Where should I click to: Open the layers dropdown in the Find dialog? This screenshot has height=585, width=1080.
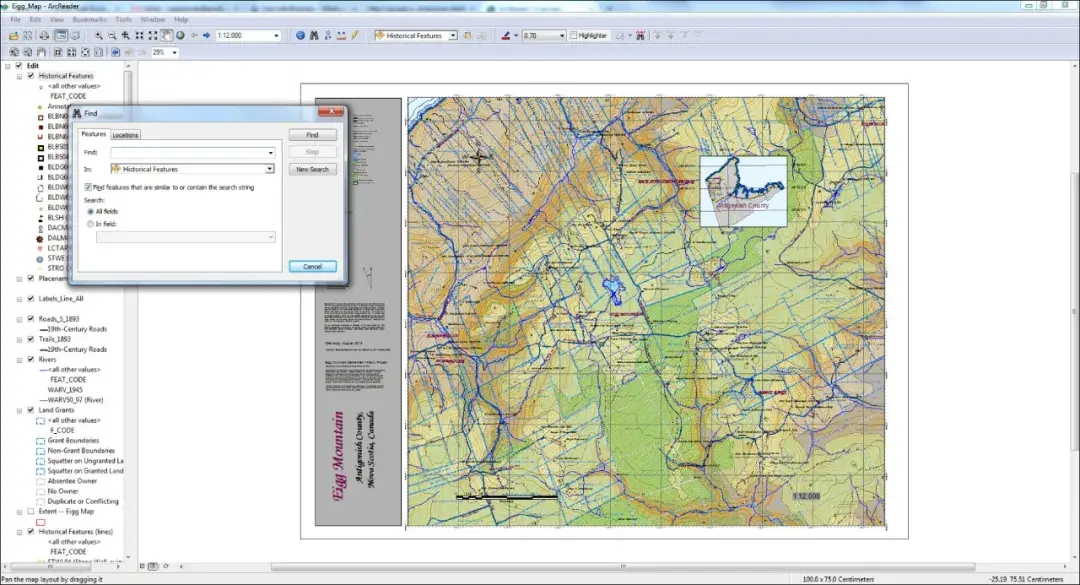coord(268,168)
